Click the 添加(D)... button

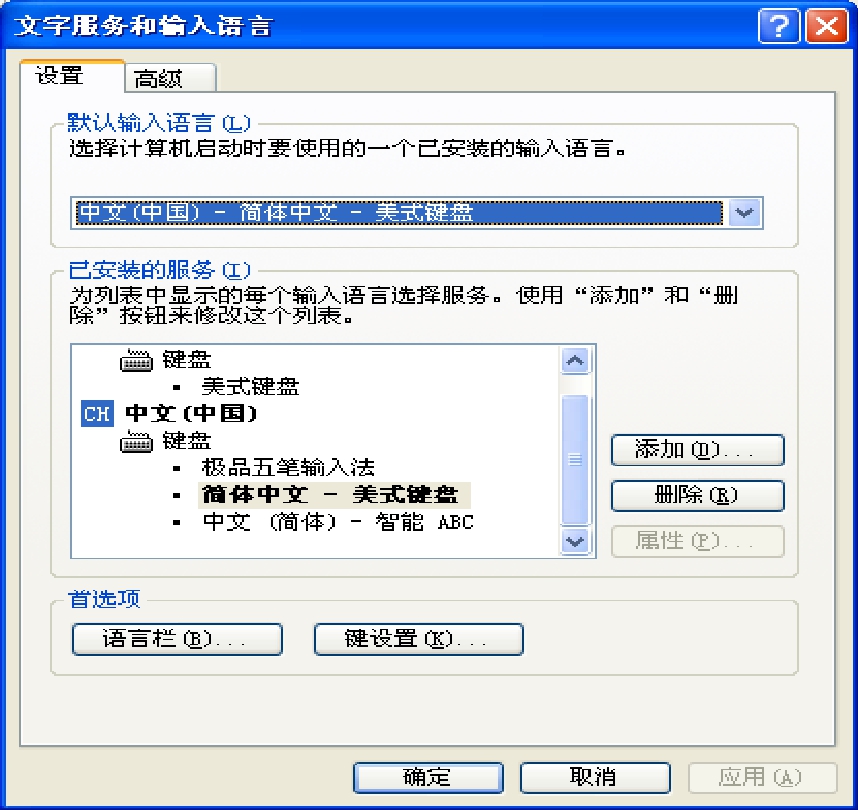click(x=698, y=450)
